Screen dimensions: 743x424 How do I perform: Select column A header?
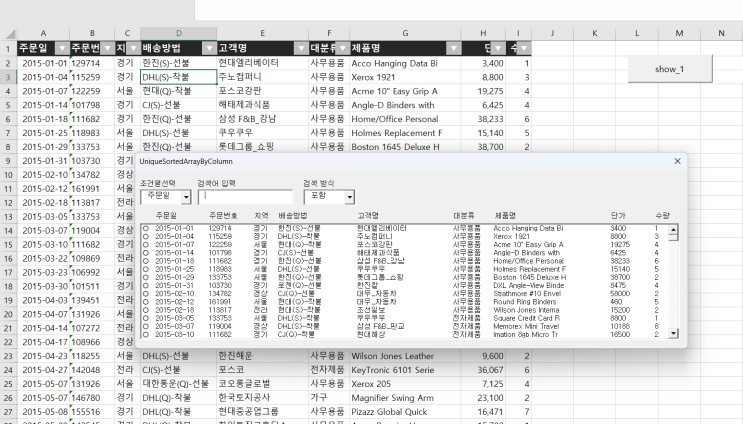(x=43, y=33)
